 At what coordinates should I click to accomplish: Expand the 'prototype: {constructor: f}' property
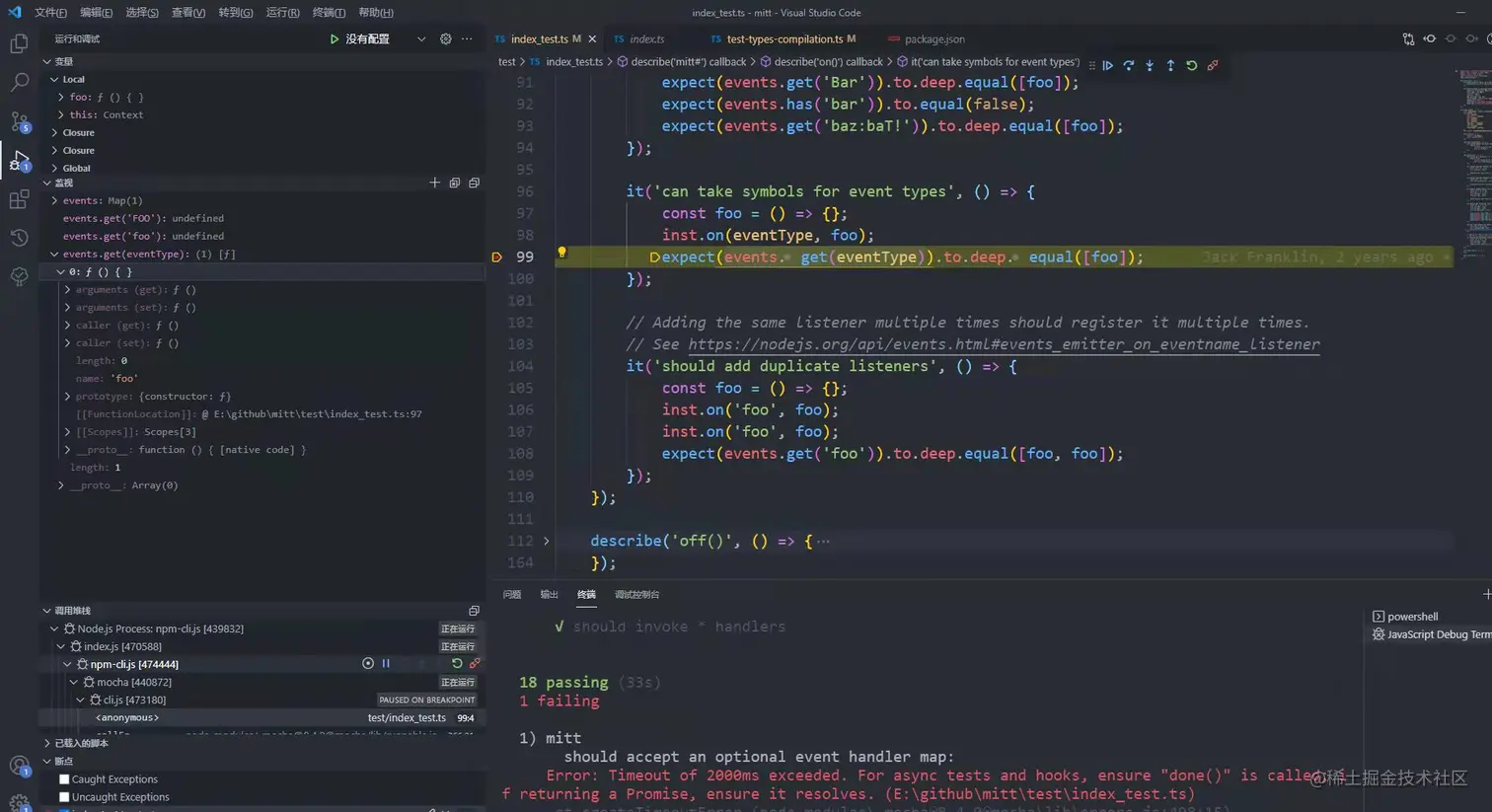(67, 397)
